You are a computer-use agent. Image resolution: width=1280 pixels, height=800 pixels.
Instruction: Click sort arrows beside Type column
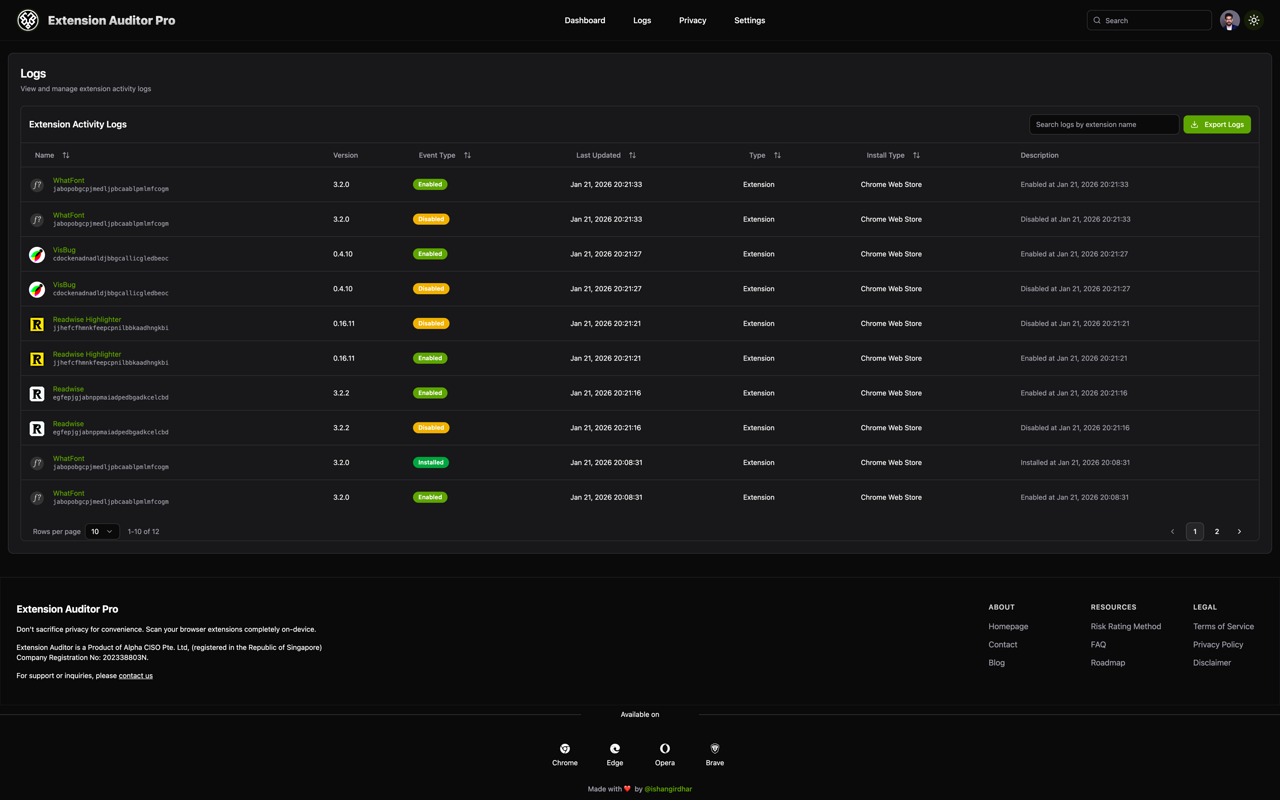click(777, 155)
